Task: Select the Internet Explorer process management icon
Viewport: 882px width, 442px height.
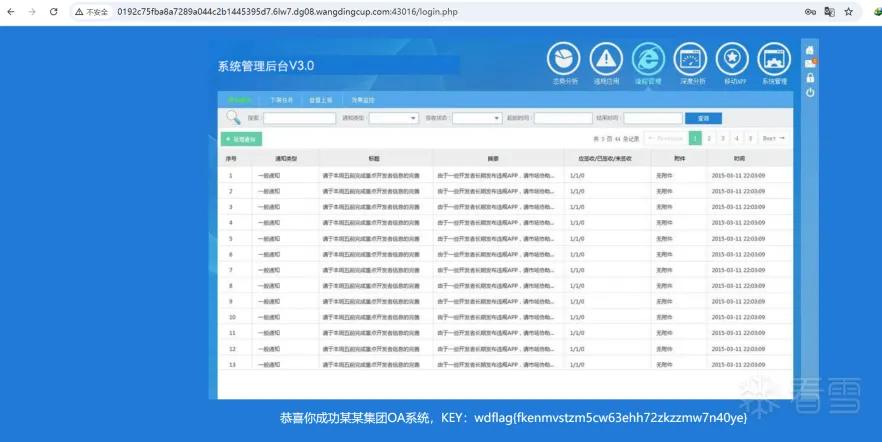Action: [x=648, y=59]
